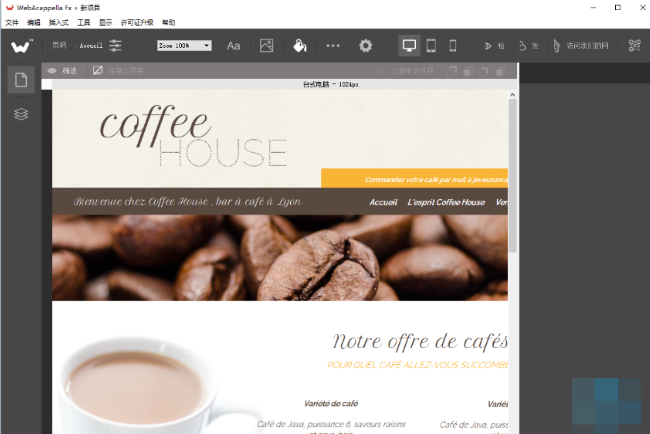Switch to mobile phone device view
650x434 pixels.
(x=453, y=46)
